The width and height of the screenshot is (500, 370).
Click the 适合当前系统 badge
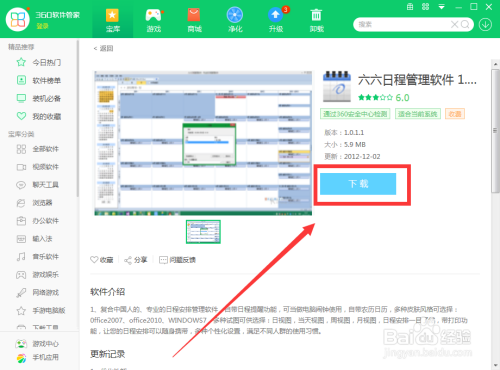[x=418, y=114]
